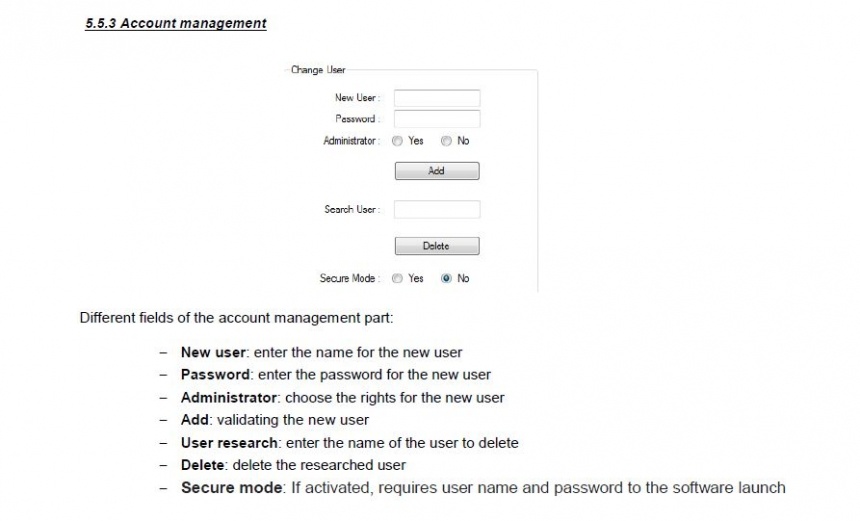860x521 pixels.
Task: Click the Change User group label
Action: [x=318, y=71]
